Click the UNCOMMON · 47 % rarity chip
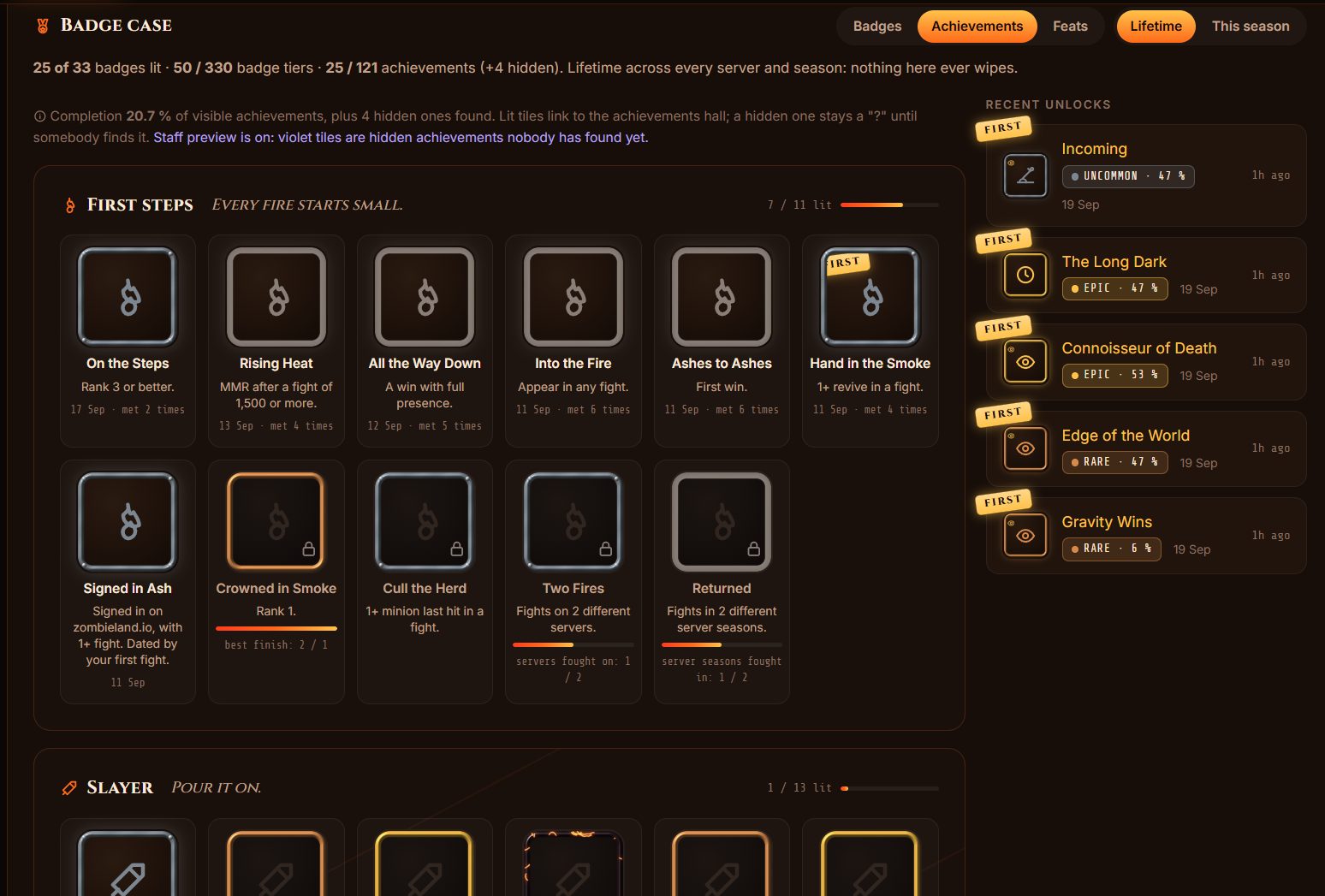 1127,176
